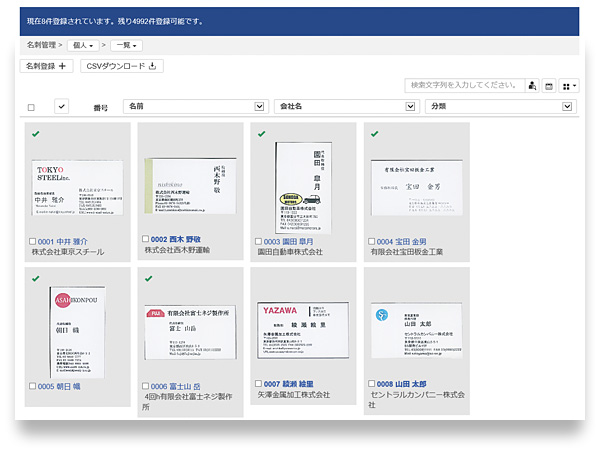Click the 名刺登録 + button
Image resolution: width=600 pixels, height=450 pixels.
click(46, 66)
